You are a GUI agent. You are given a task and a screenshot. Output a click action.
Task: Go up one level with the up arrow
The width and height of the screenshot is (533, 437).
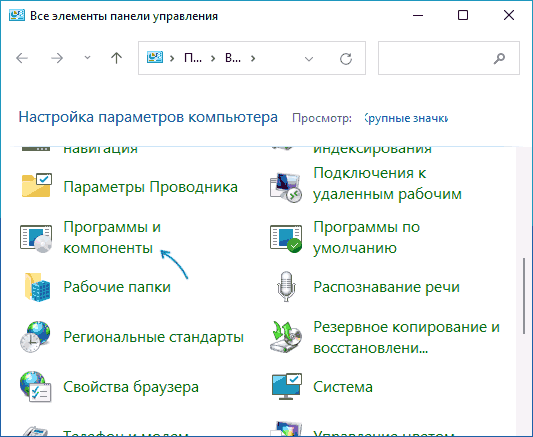(x=116, y=58)
